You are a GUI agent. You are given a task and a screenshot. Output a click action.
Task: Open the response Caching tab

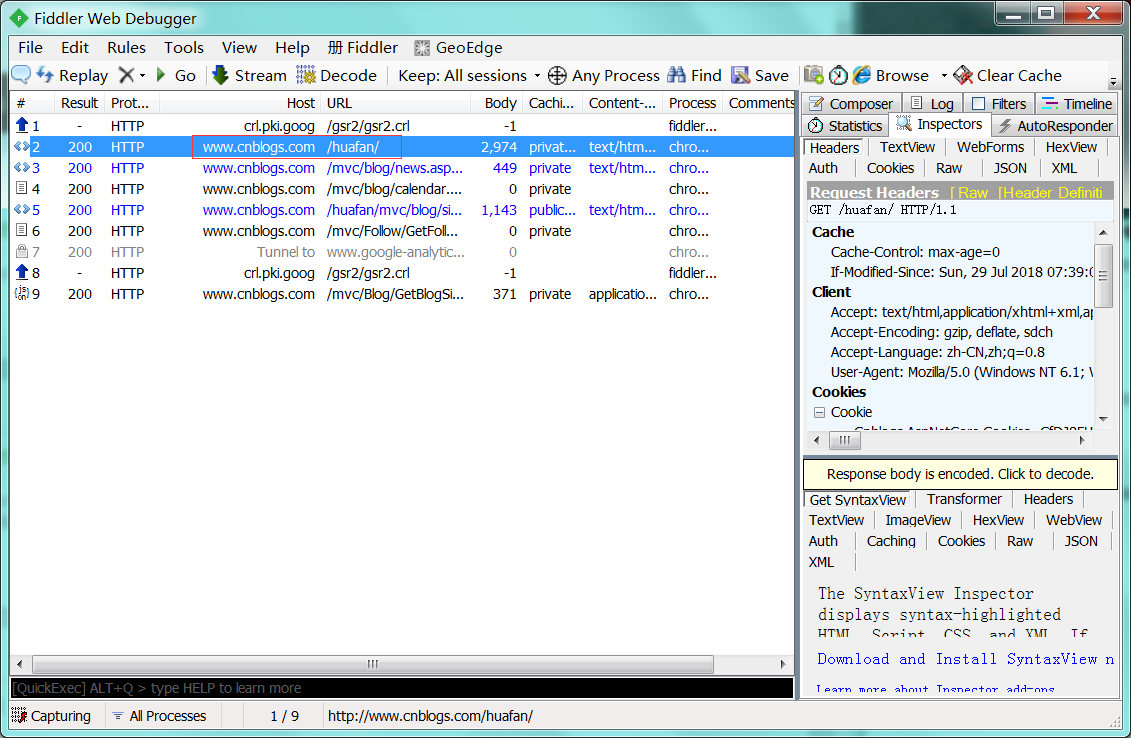891,541
